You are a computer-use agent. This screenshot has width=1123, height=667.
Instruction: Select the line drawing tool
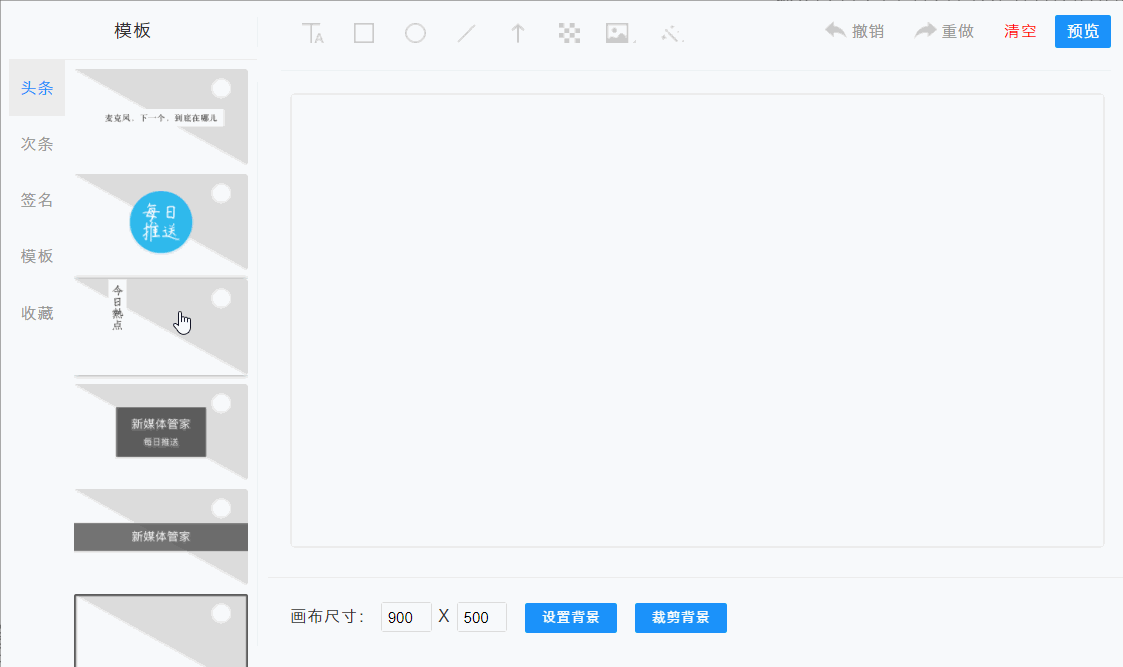465,32
